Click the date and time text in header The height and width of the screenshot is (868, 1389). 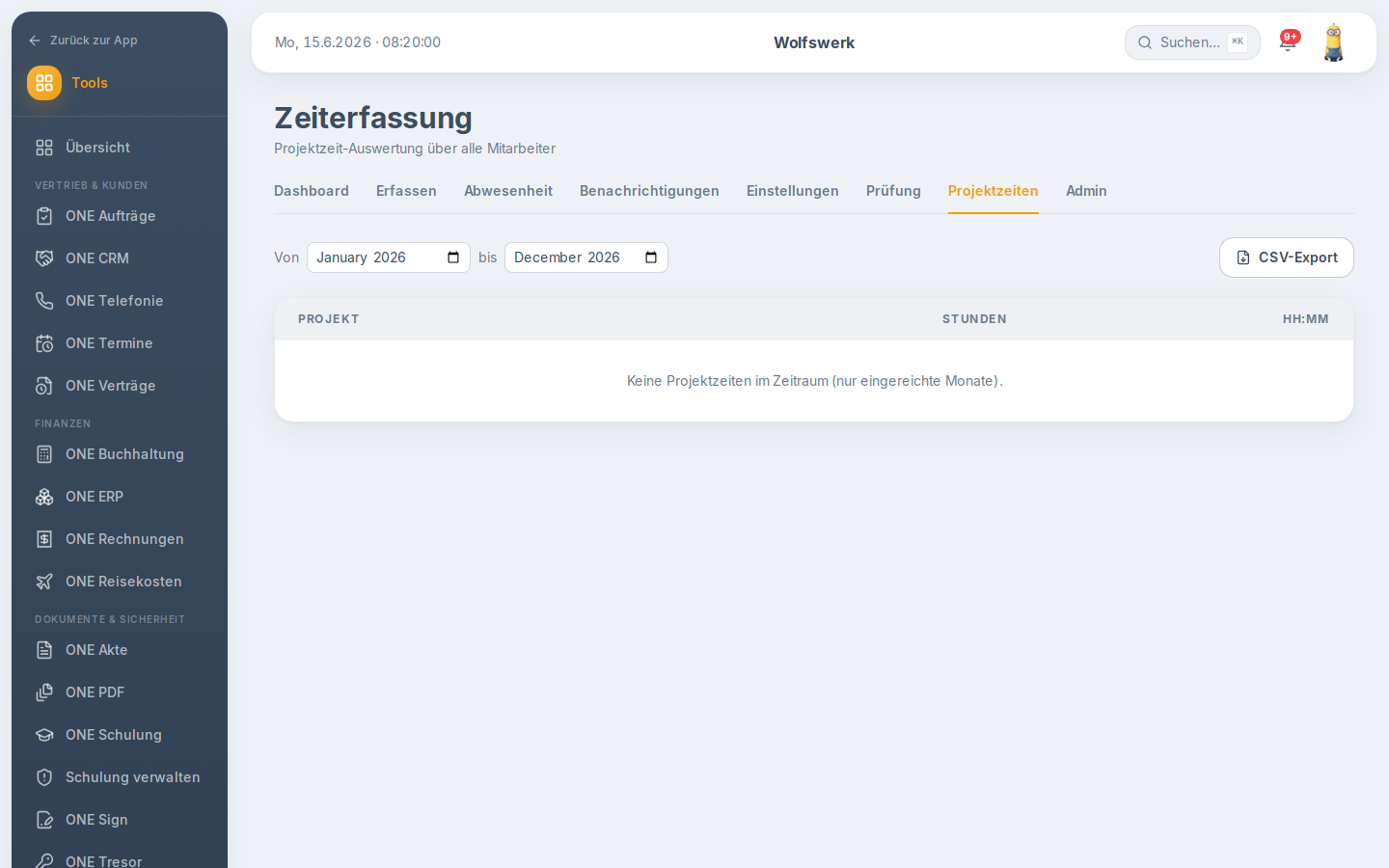358,42
